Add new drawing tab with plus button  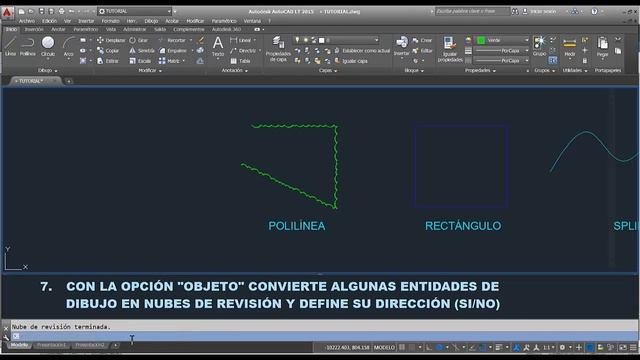69,81
